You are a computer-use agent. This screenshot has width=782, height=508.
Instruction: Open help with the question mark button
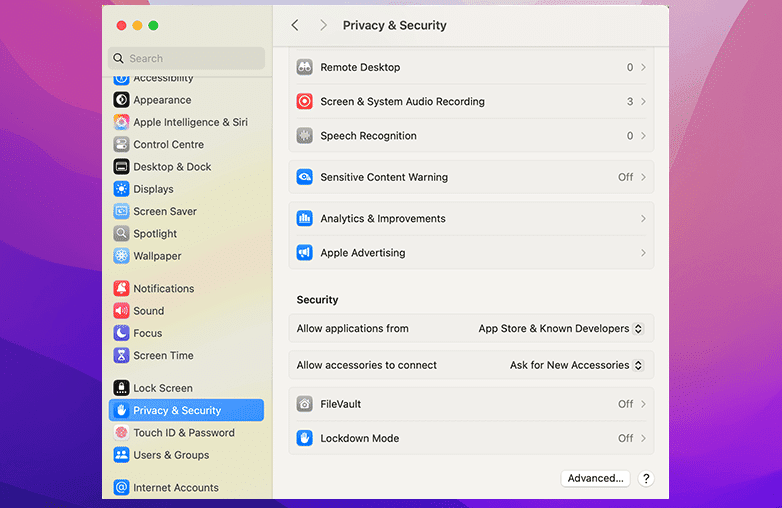pos(646,479)
